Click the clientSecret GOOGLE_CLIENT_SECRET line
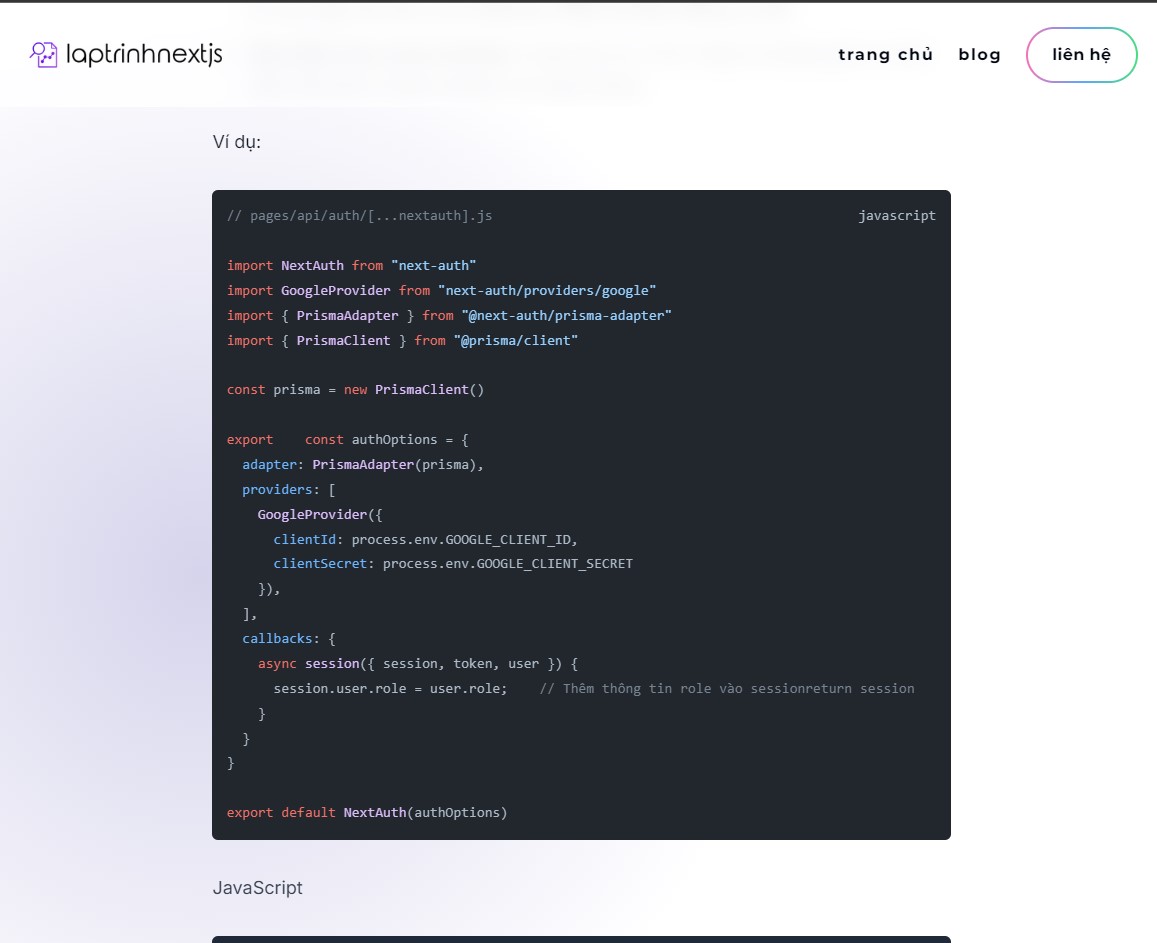The width and height of the screenshot is (1157, 943). (x=453, y=564)
